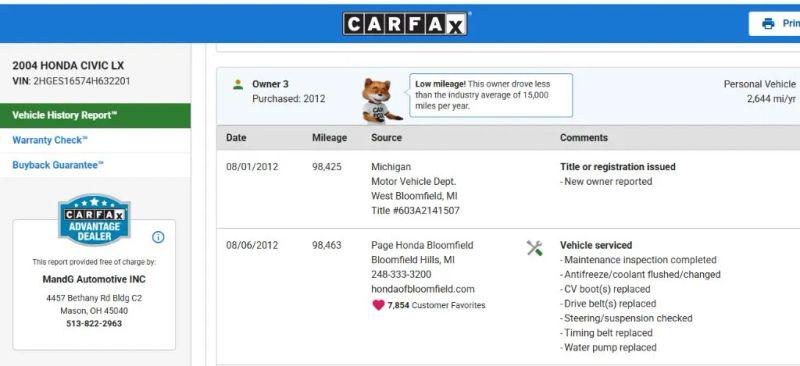Click the Water pump replaced line
Screen dimensions: 800x366
click(x=608, y=348)
